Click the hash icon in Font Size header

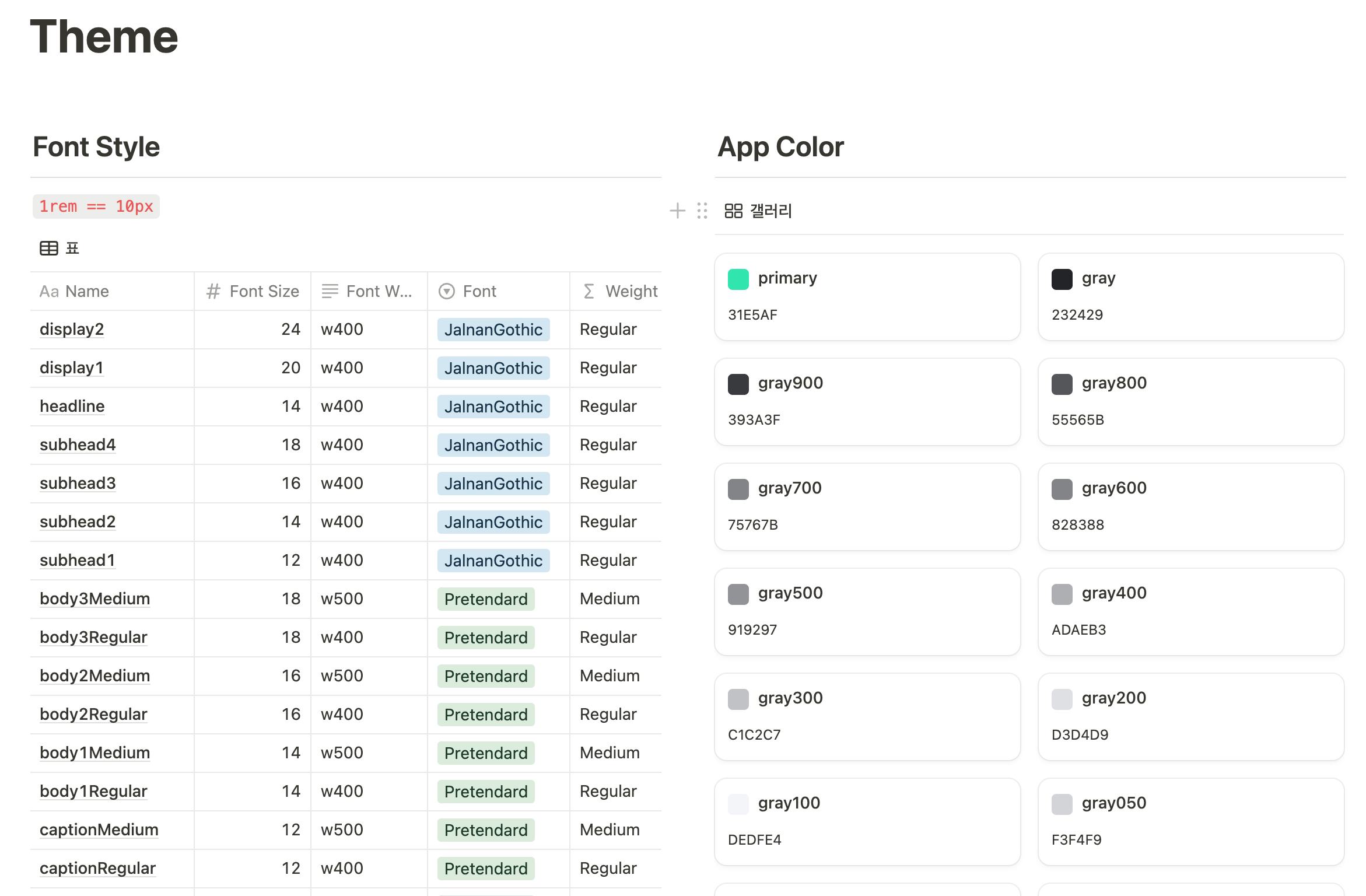213,291
